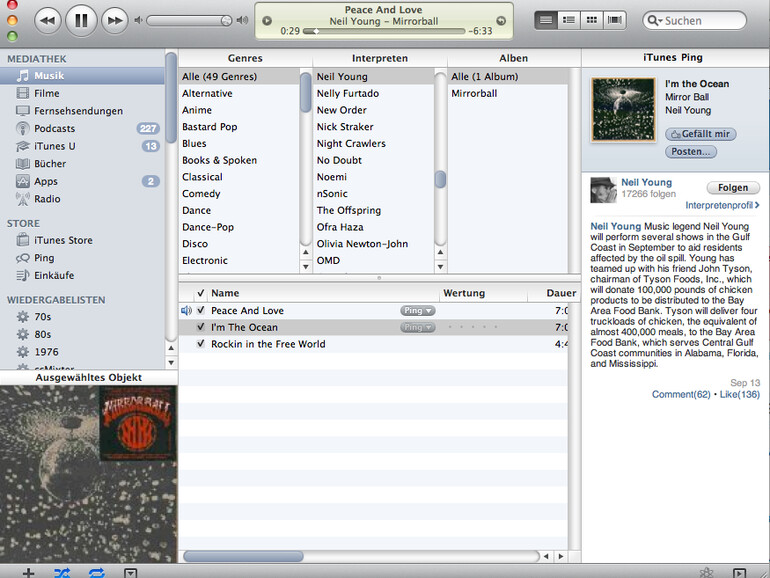The image size is (770, 578).
Task: Click the Like(136) link
Action: 740,394
